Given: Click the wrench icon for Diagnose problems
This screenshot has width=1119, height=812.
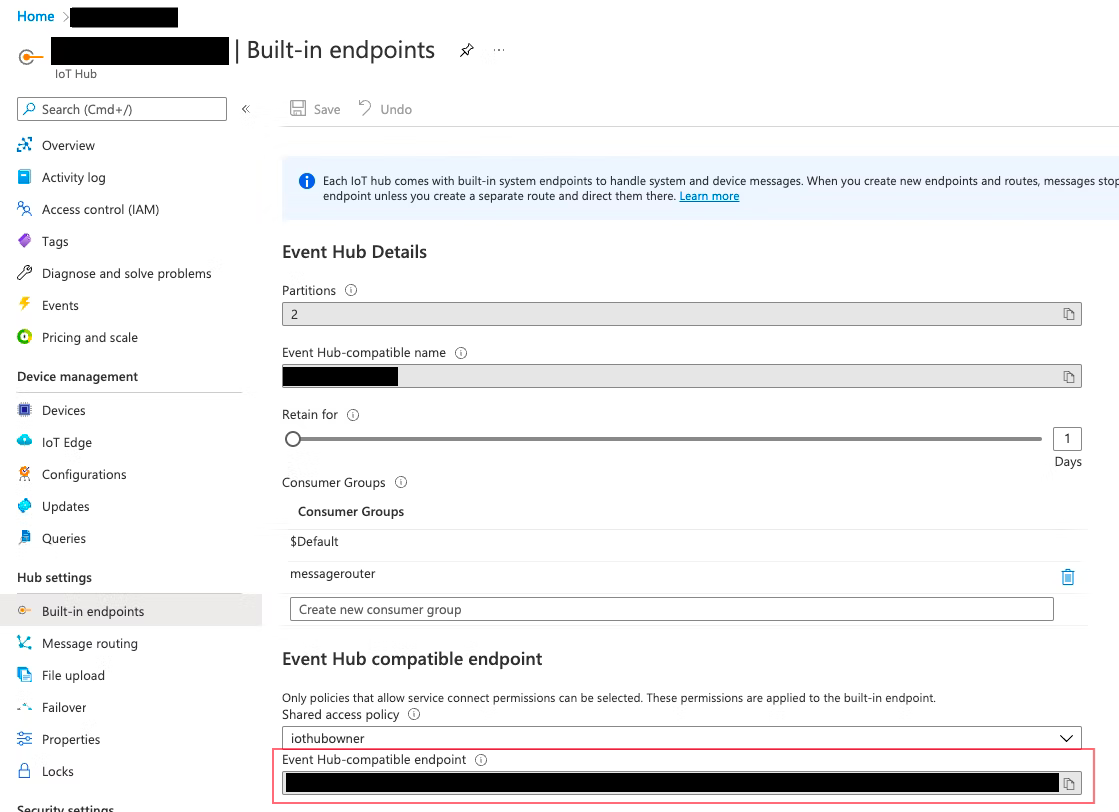Looking at the screenshot, I should tap(24, 273).
